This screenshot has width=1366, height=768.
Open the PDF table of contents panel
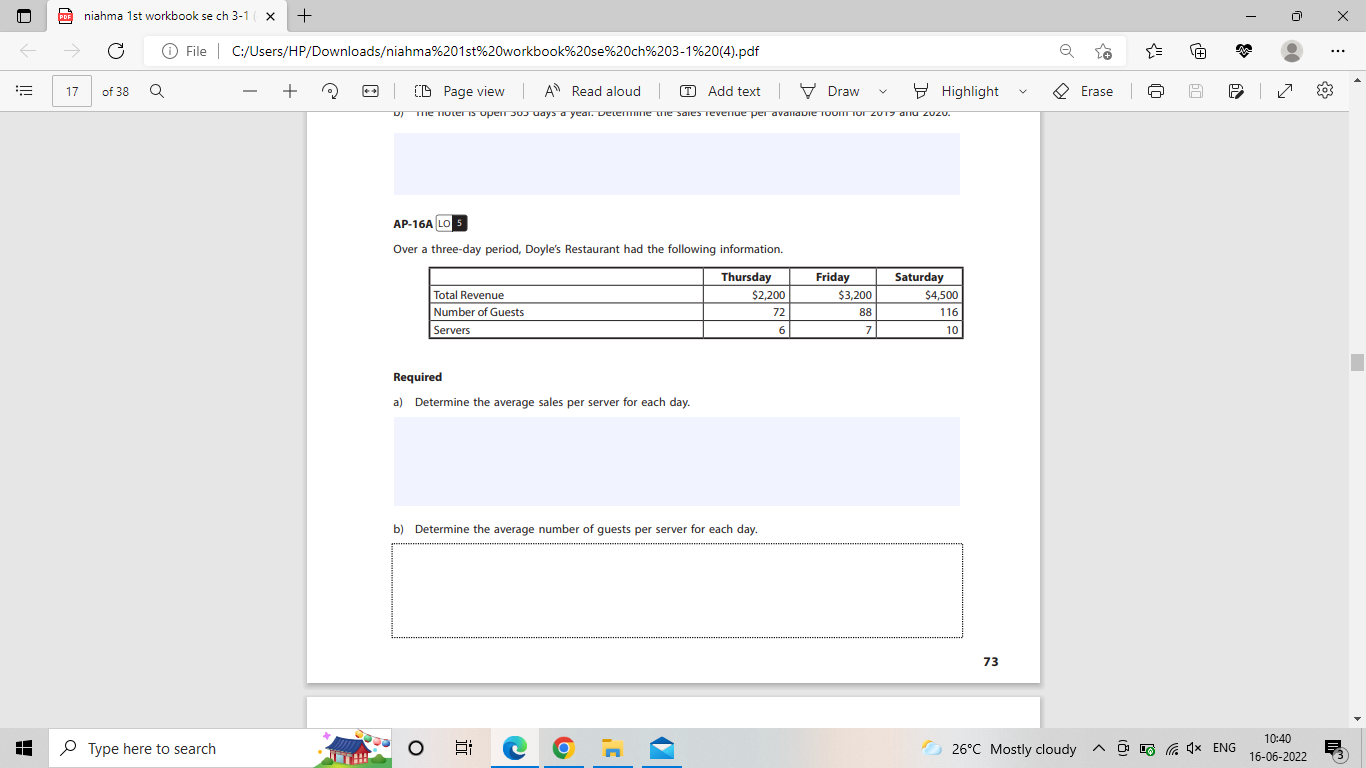(22, 91)
